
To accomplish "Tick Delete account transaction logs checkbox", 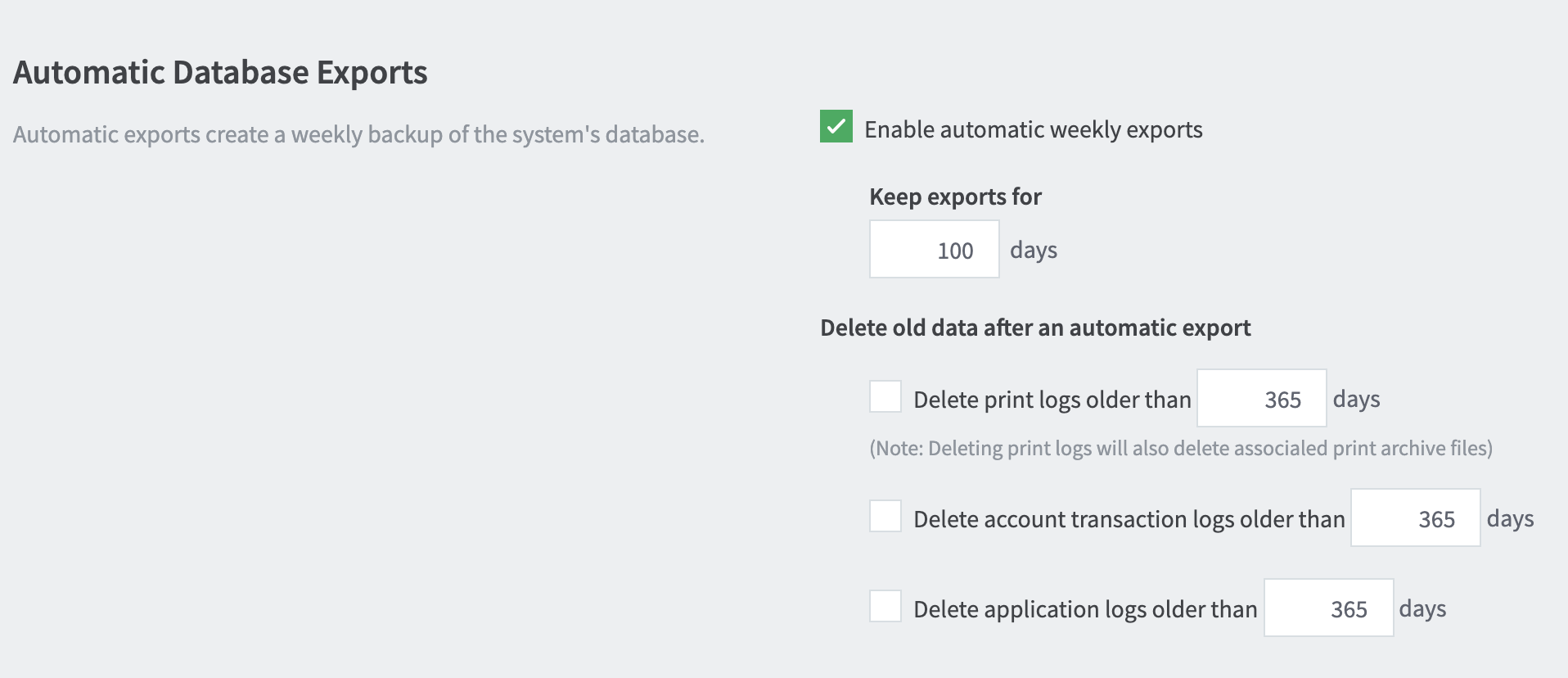I will pyautogui.click(x=885, y=516).
